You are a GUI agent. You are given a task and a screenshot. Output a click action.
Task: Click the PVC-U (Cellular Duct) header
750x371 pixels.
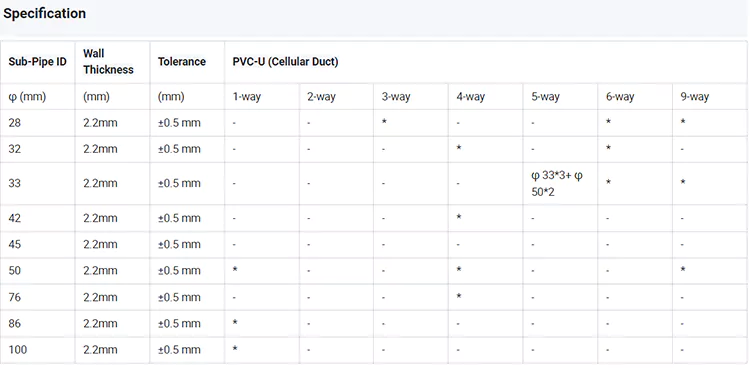pos(286,62)
